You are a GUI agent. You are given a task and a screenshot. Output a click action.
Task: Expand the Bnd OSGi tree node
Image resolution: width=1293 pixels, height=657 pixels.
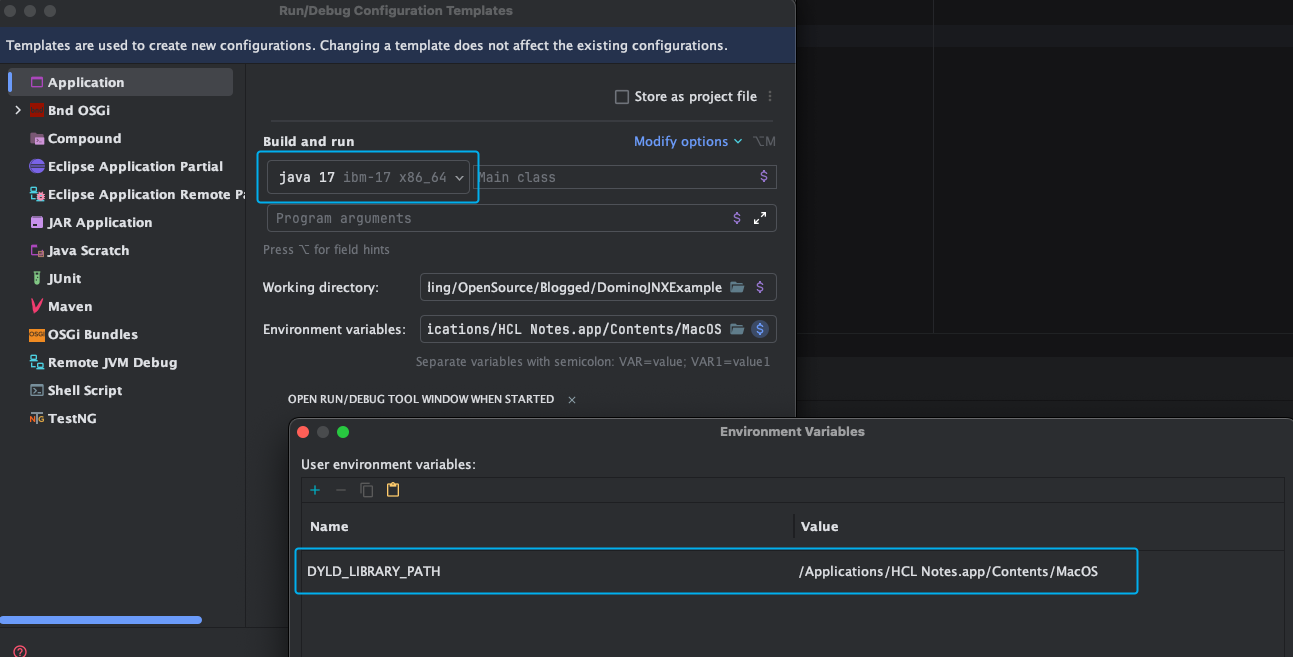16,110
